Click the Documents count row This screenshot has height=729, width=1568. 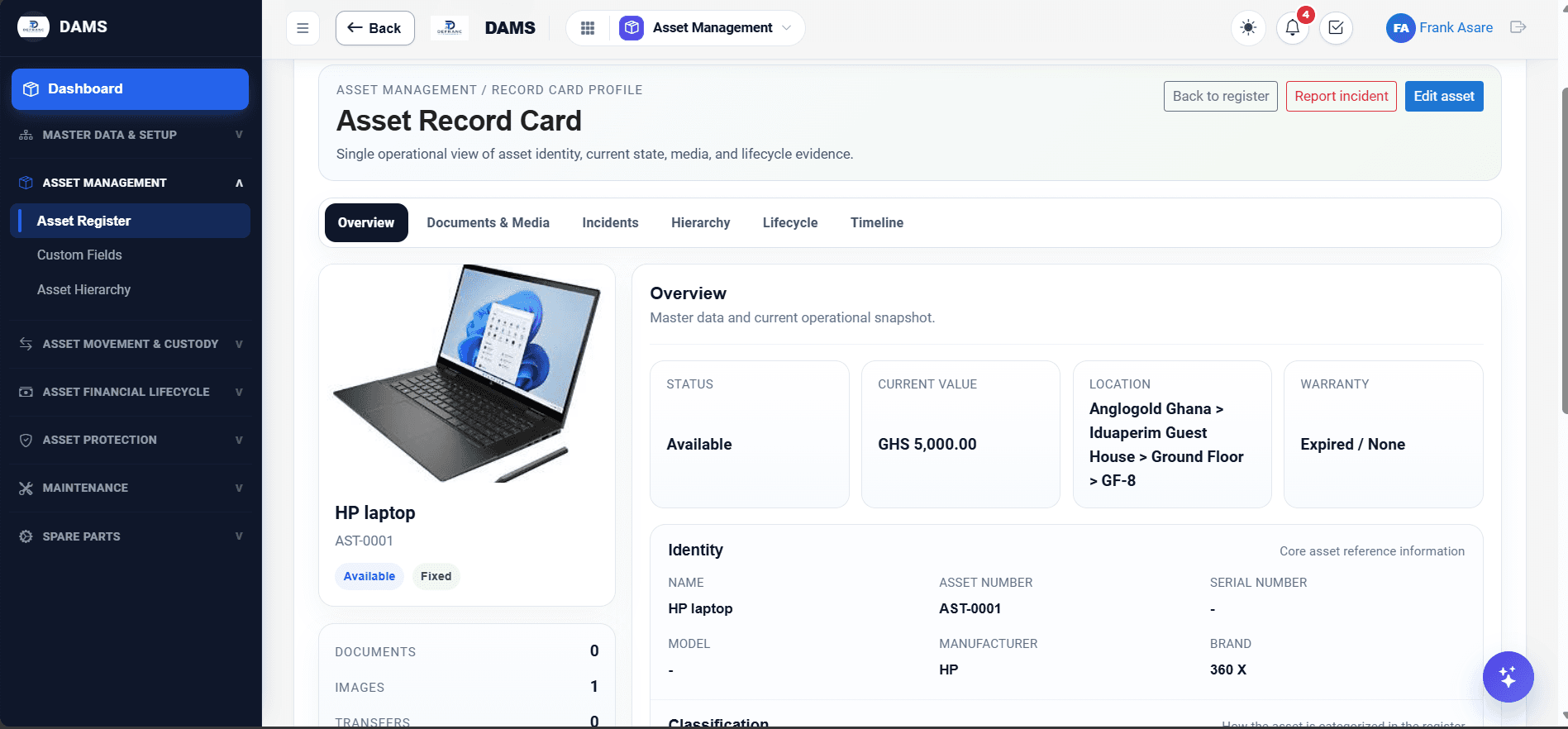466,651
